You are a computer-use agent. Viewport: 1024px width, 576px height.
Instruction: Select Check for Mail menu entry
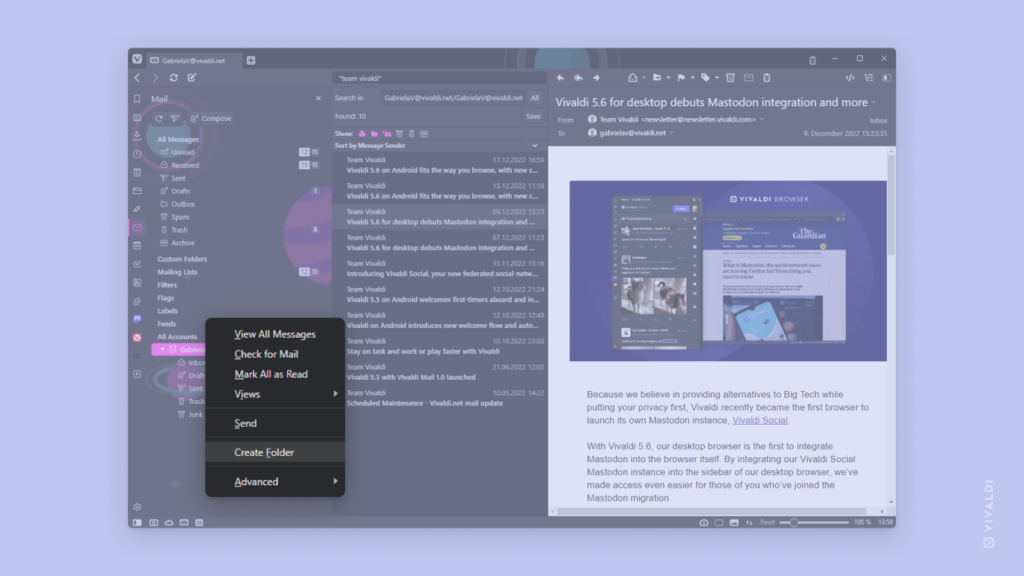click(275, 354)
